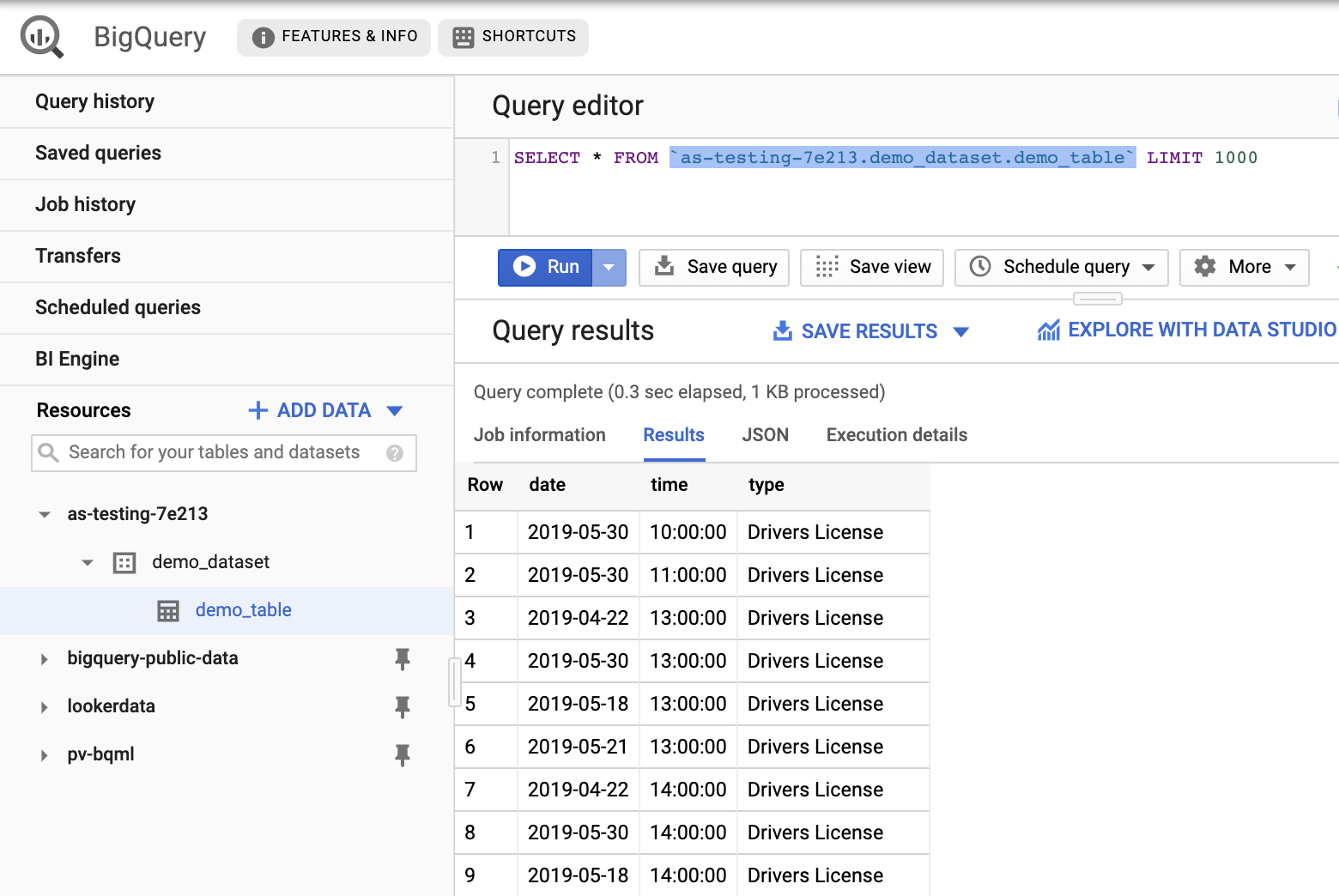Click the demo_dataset dataset icon
Screen dimensions: 1339x896
pos(124,563)
